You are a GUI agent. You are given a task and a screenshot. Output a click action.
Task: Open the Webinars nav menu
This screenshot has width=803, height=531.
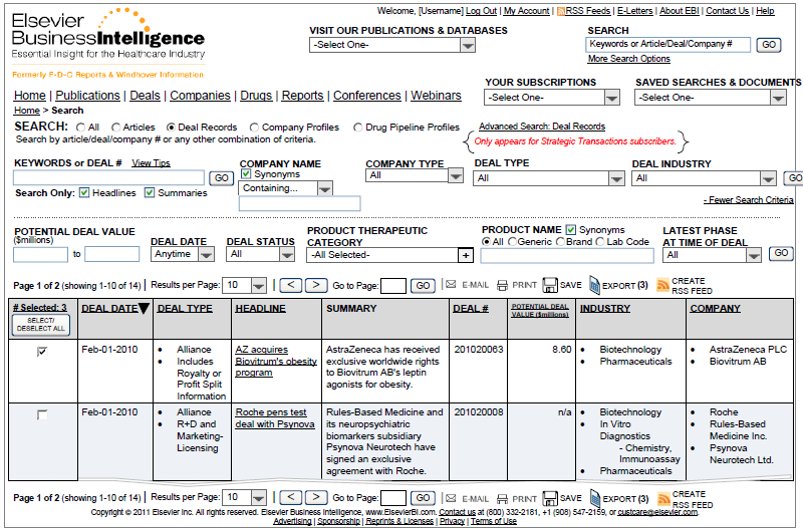tap(436, 96)
